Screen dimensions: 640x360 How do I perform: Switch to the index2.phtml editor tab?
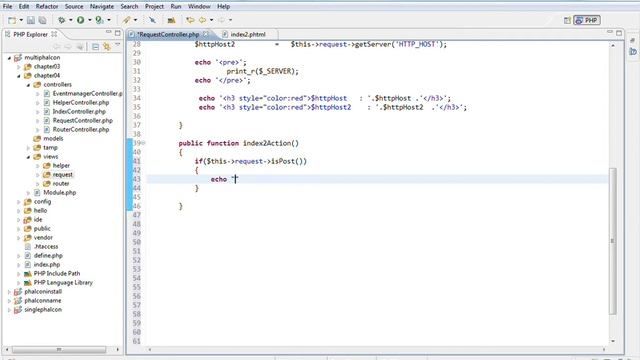[248, 34]
